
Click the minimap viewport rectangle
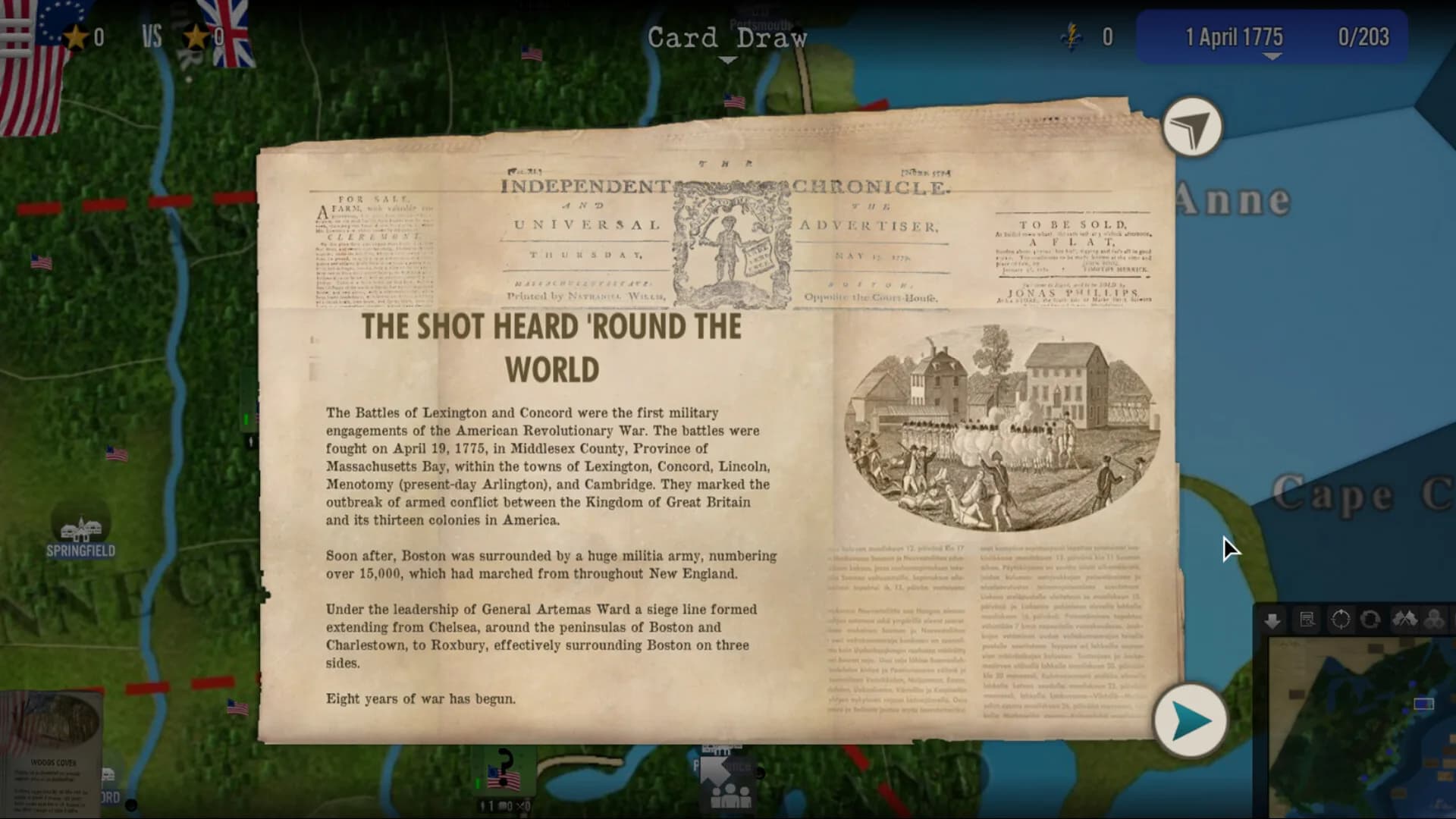coord(1423,704)
